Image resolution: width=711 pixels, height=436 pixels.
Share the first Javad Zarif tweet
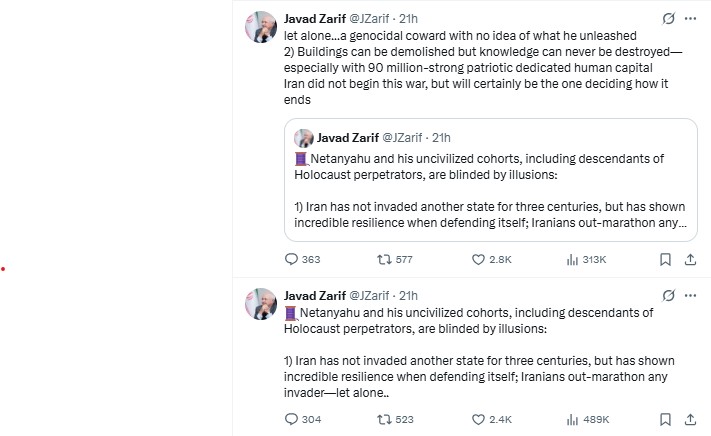(x=690, y=259)
